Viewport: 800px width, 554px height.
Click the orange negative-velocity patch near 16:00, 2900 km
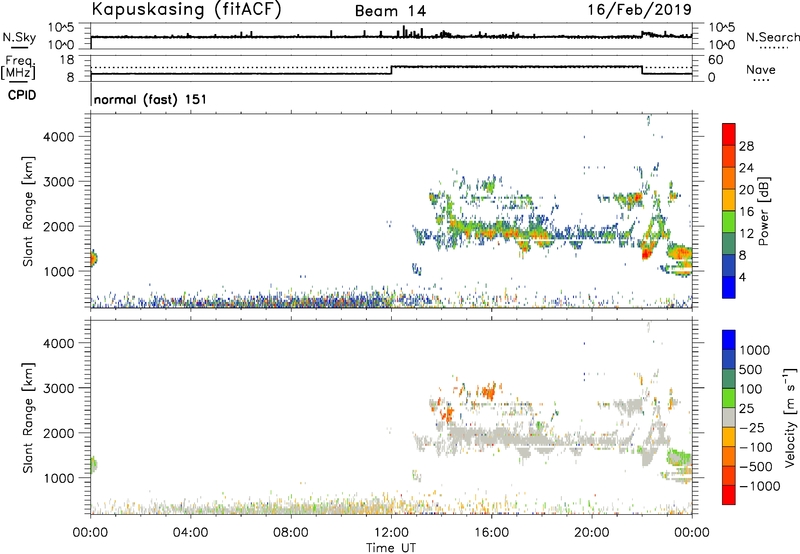(x=488, y=393)
